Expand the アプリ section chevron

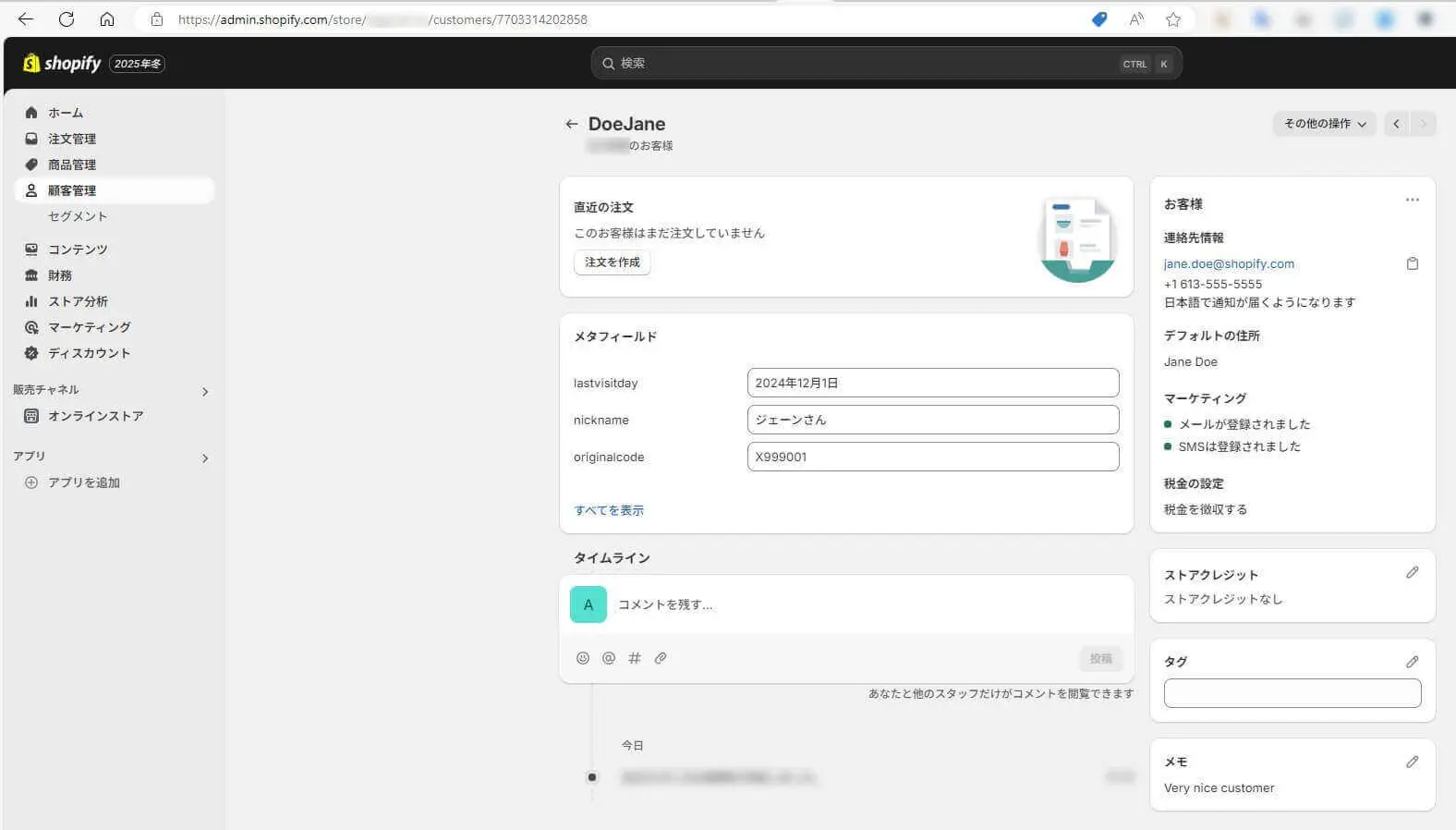pos(205,458)
